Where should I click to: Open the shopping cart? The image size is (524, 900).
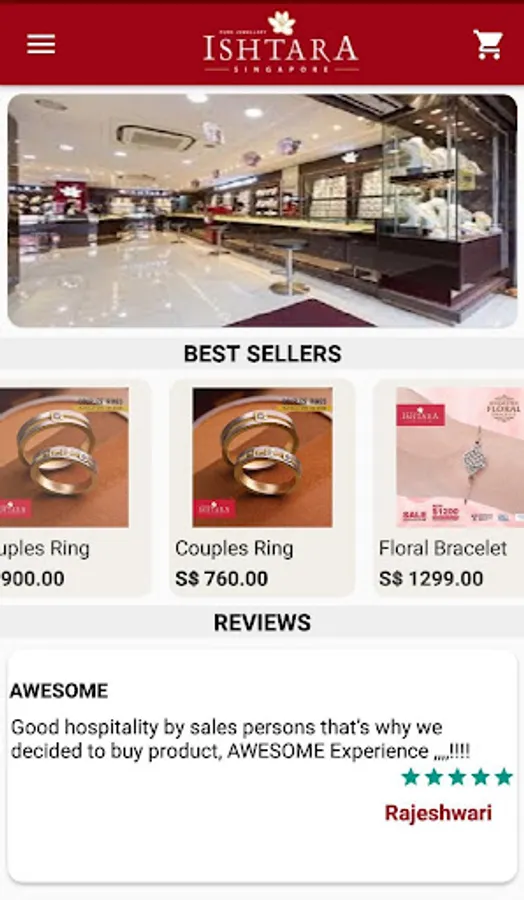(x=488, y=44)
